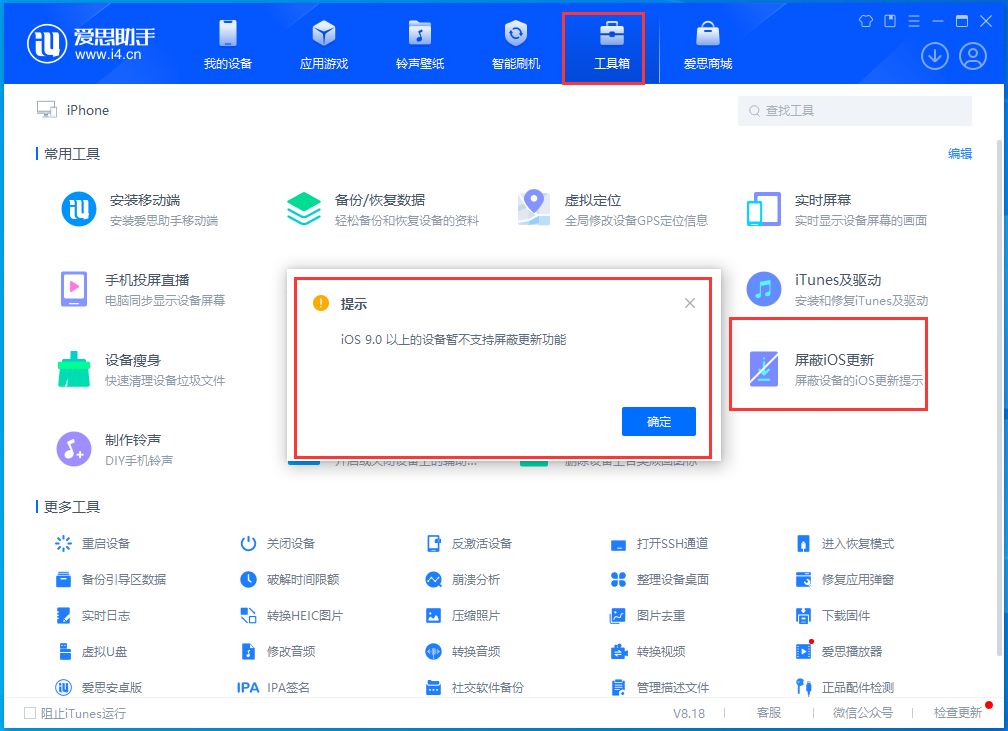Click the circular download icon at top right
This screenshot has width=1008, height=731.
click(x=935, y=56)
